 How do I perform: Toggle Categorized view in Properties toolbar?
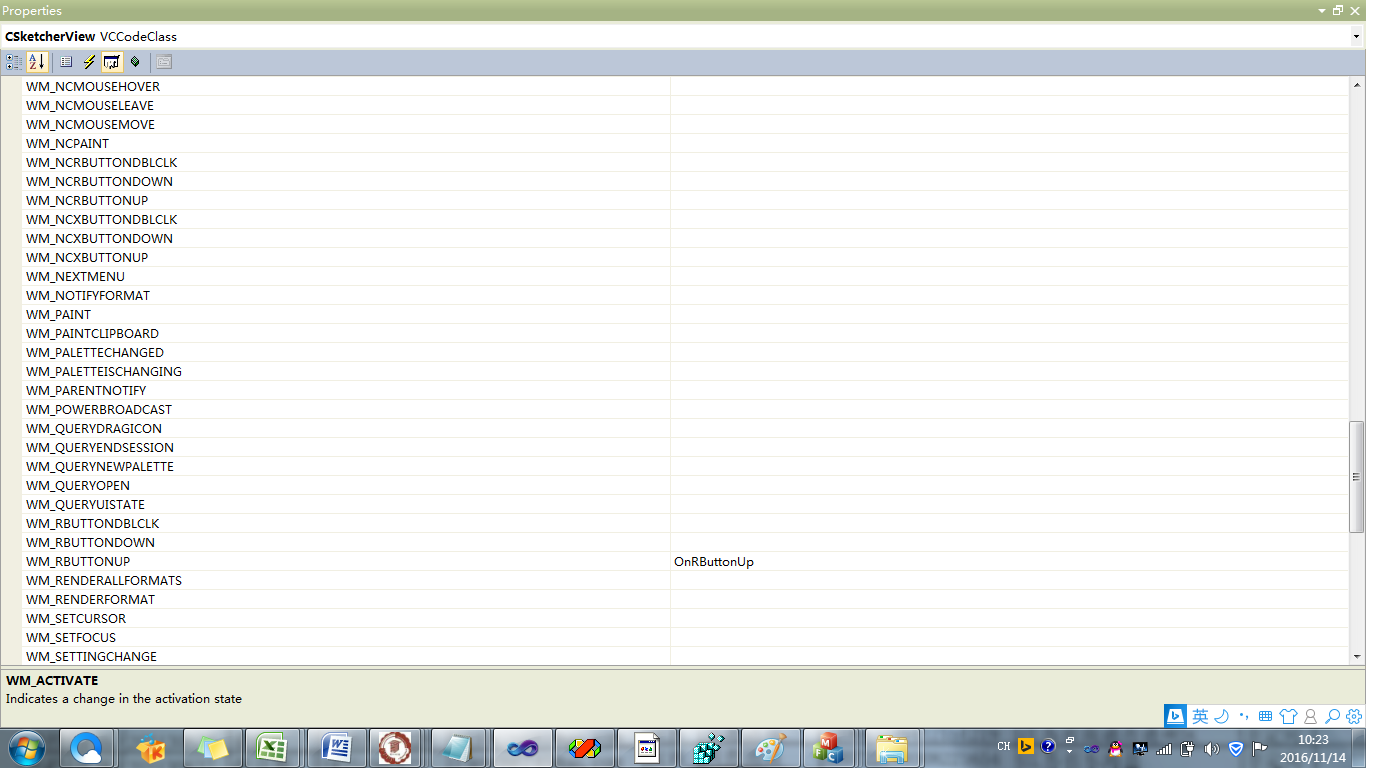click(x=14, y=62)
